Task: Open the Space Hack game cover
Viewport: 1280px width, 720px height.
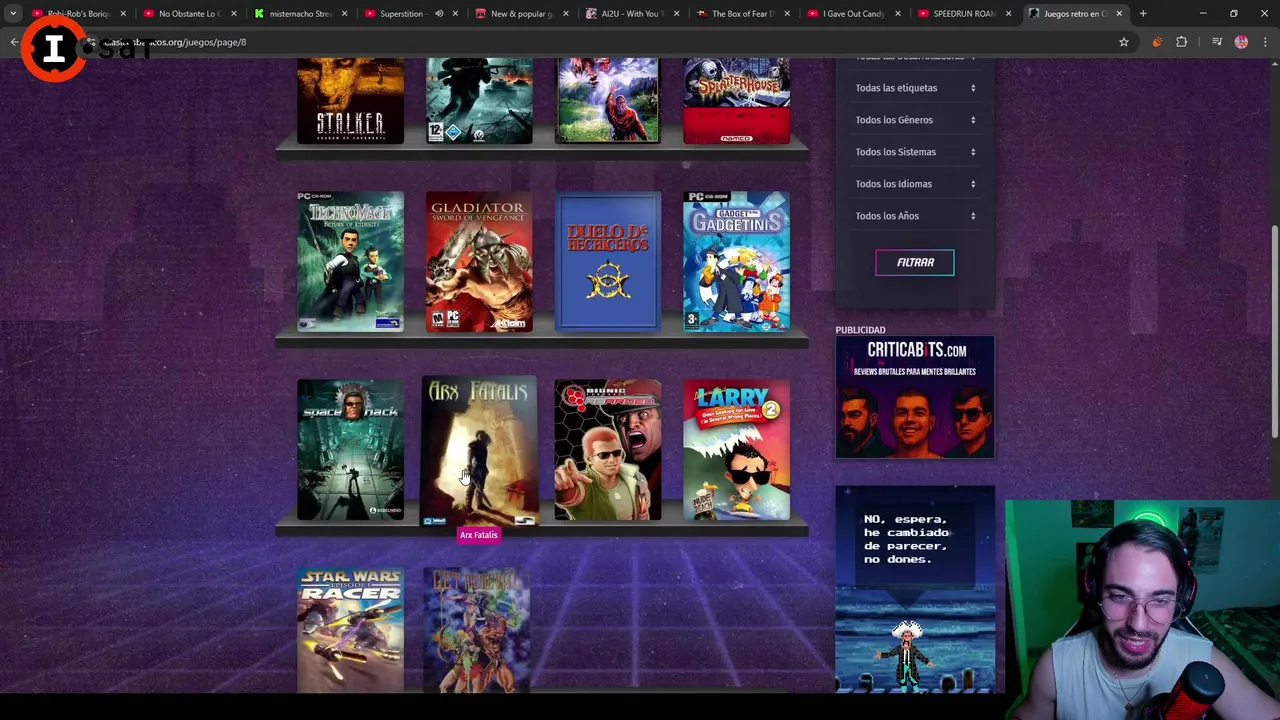Action: [350, 450]
